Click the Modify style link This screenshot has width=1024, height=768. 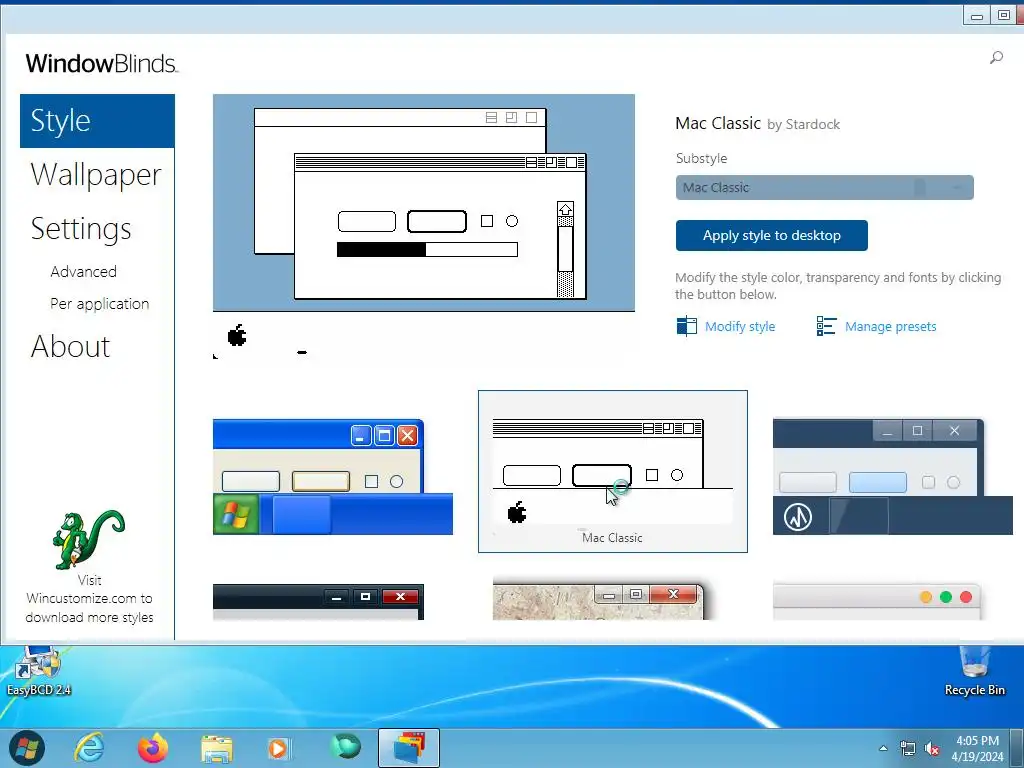pyautogui.click(x=740, y=327)
